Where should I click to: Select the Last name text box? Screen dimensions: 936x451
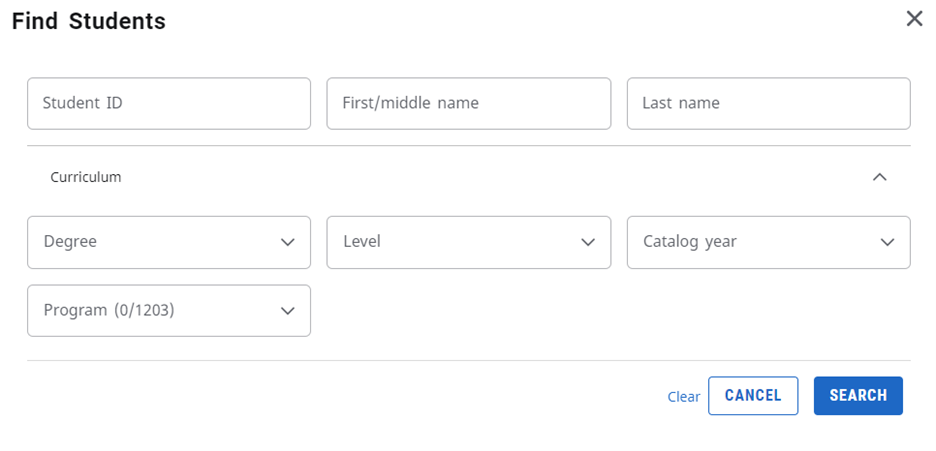[x=768, y=103]
